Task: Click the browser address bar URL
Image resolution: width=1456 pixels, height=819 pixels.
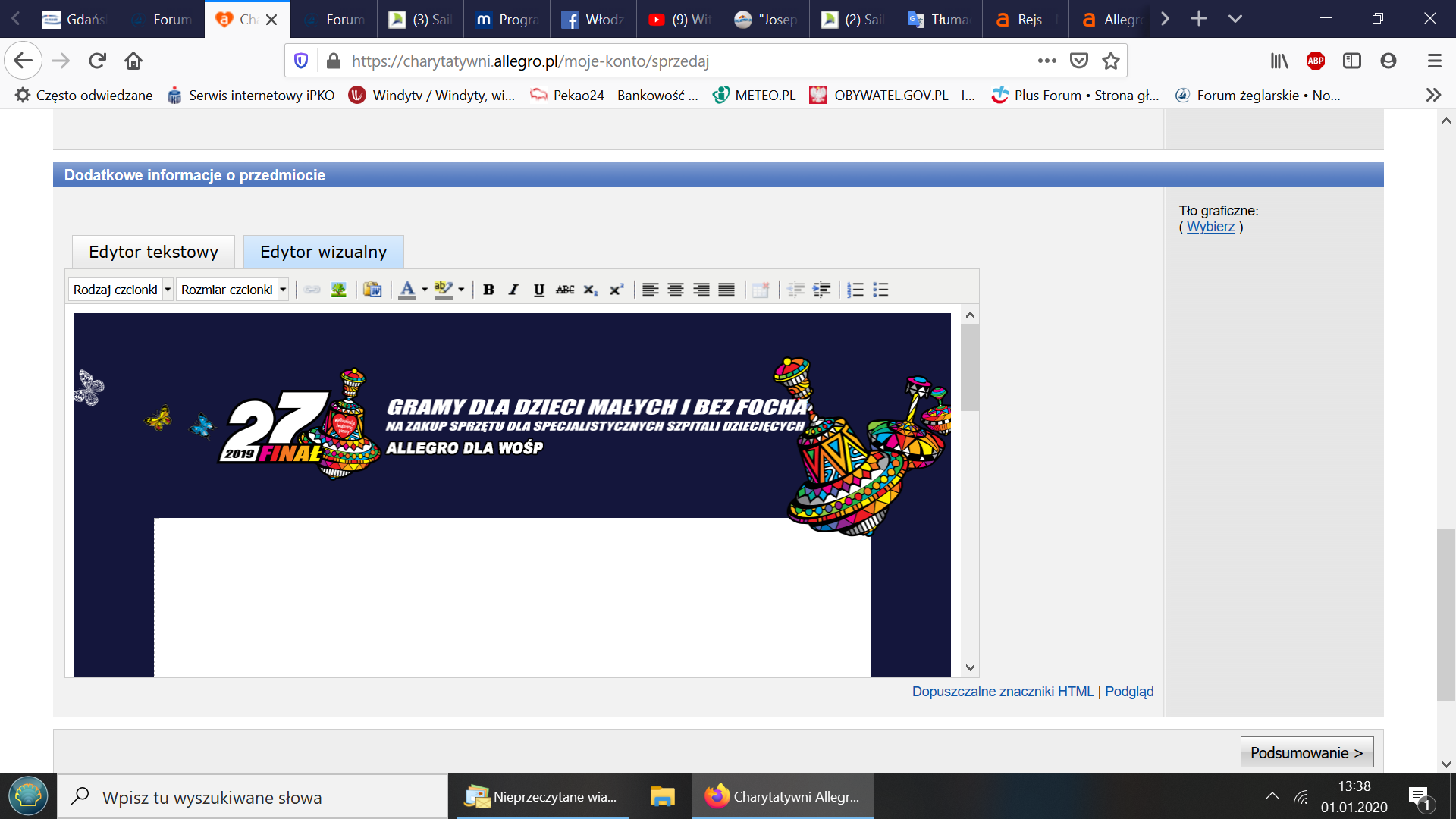Action: [x=530, y=61]
